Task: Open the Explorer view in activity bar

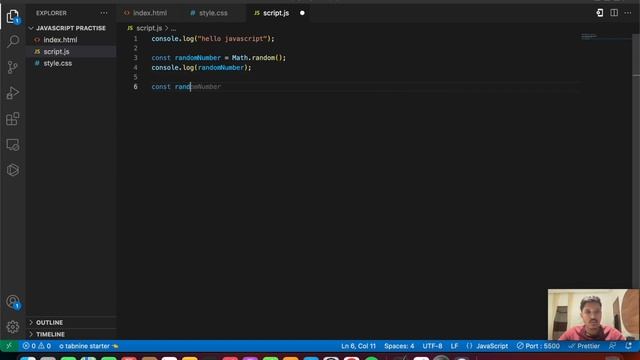Action: [13, 16]
